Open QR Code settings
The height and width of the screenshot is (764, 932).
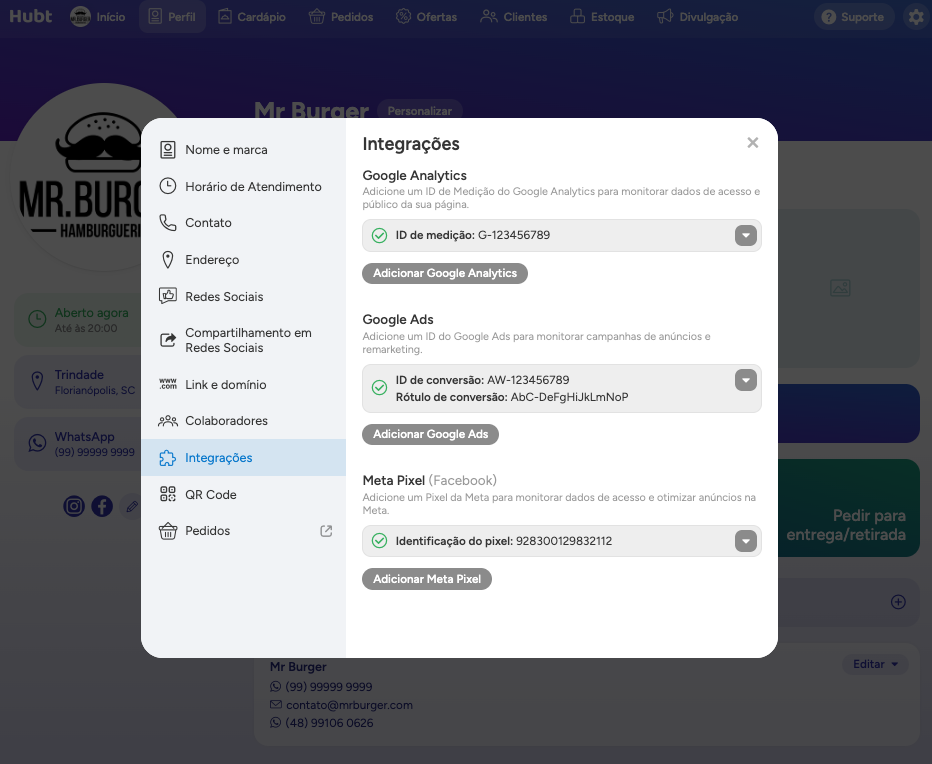point(244,495)
